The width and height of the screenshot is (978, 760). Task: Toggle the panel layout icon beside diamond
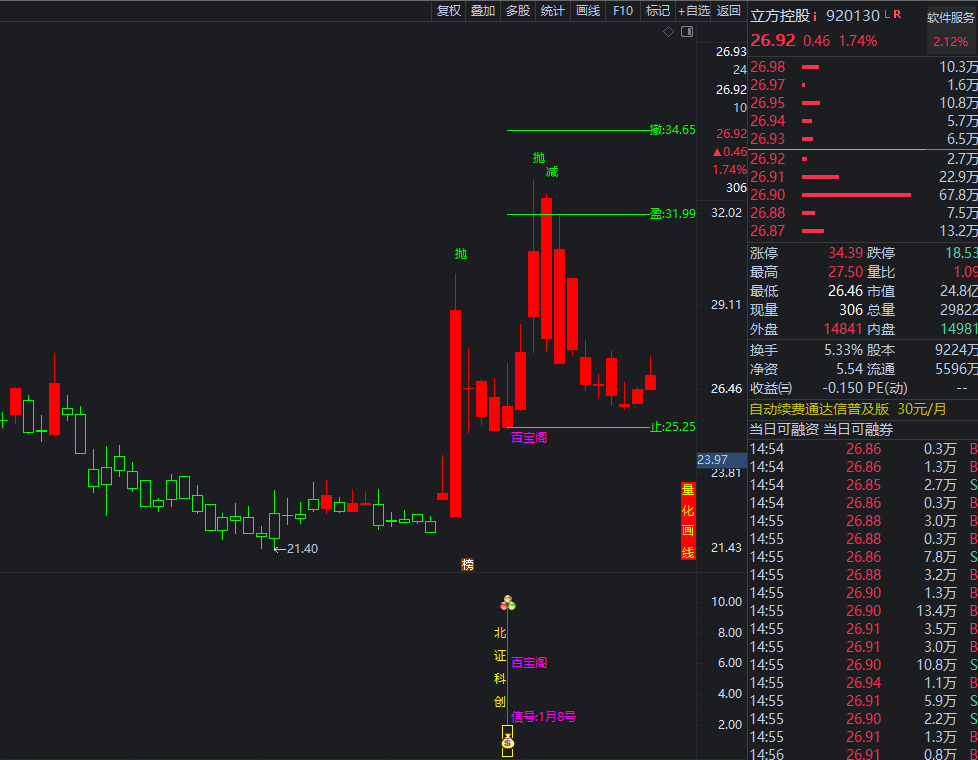(x=686, y=32)
